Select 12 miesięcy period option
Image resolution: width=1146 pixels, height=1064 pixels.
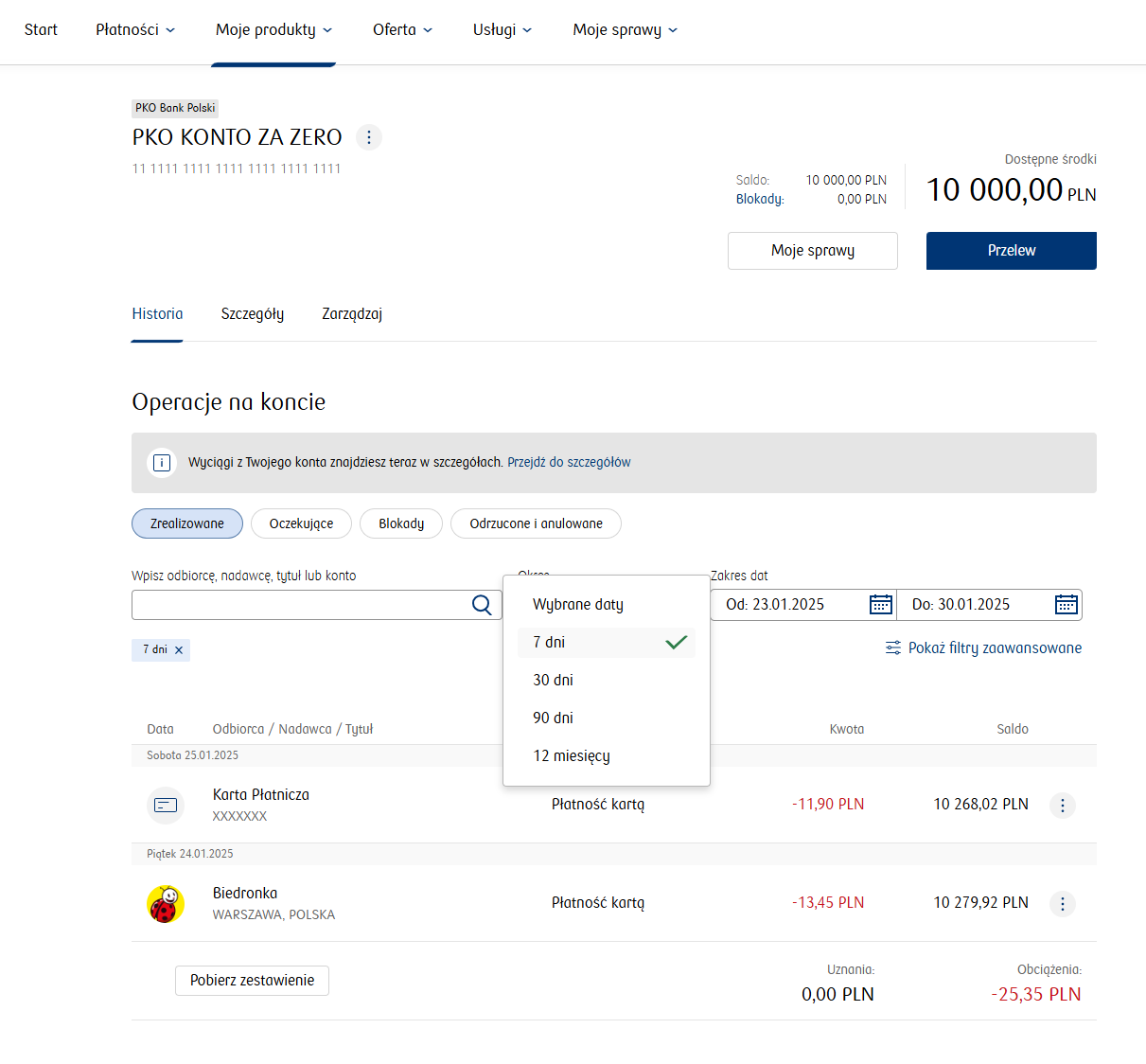[x=572, y=756]
